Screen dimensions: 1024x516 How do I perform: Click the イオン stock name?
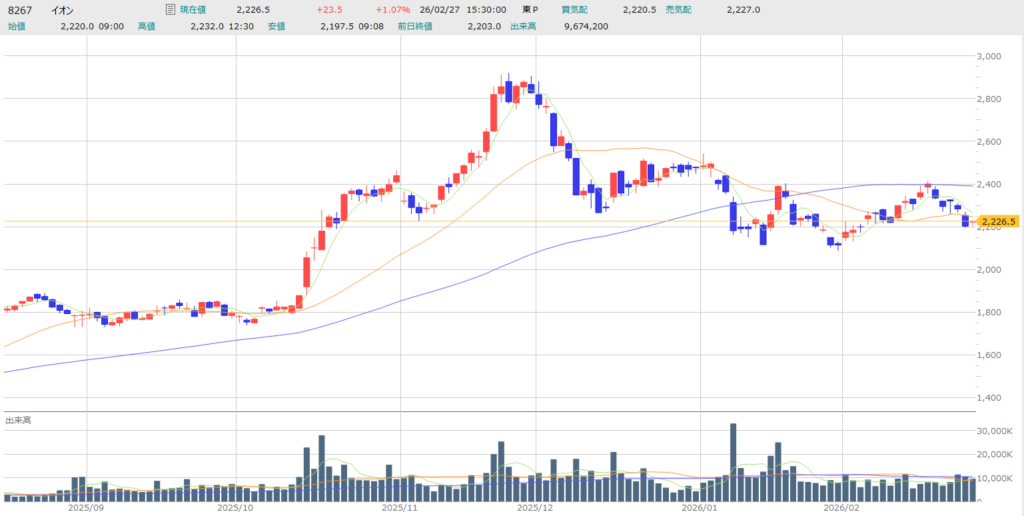tap(61, 10)
